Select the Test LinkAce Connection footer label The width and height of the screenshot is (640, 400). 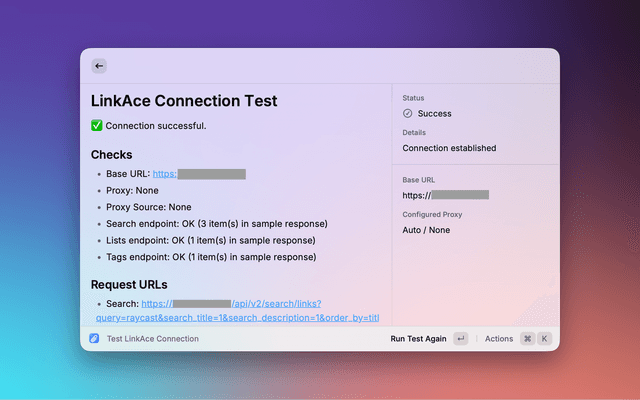tap(153, 339)
